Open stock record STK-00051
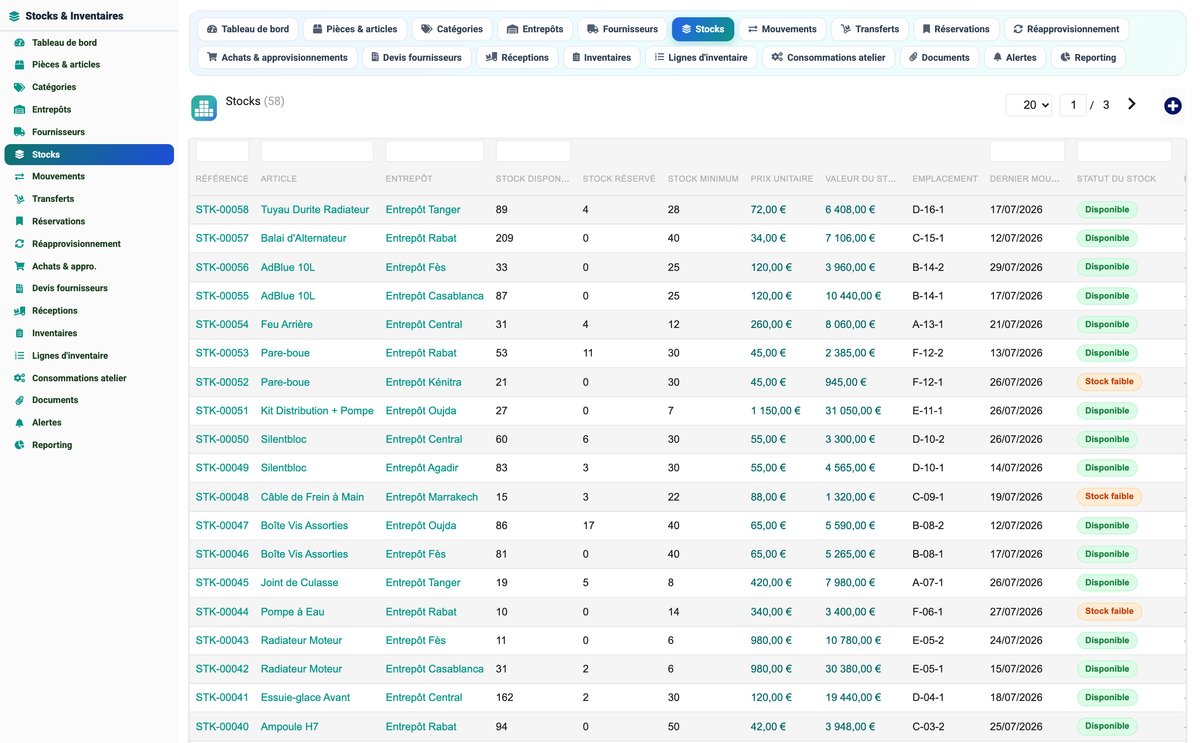 (x=222, y=411)
